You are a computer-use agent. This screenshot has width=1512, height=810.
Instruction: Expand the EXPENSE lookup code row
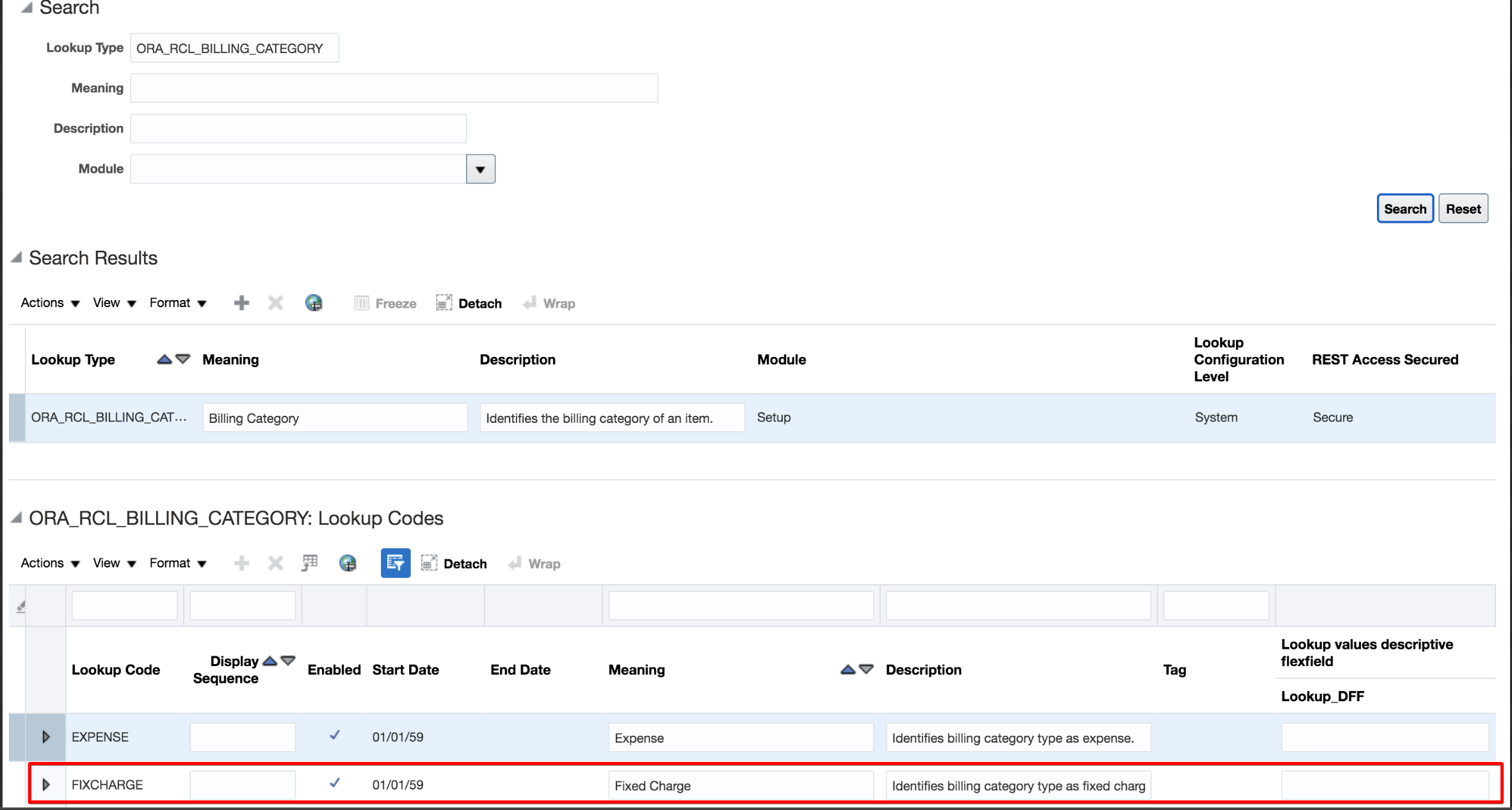pos(45,736)
